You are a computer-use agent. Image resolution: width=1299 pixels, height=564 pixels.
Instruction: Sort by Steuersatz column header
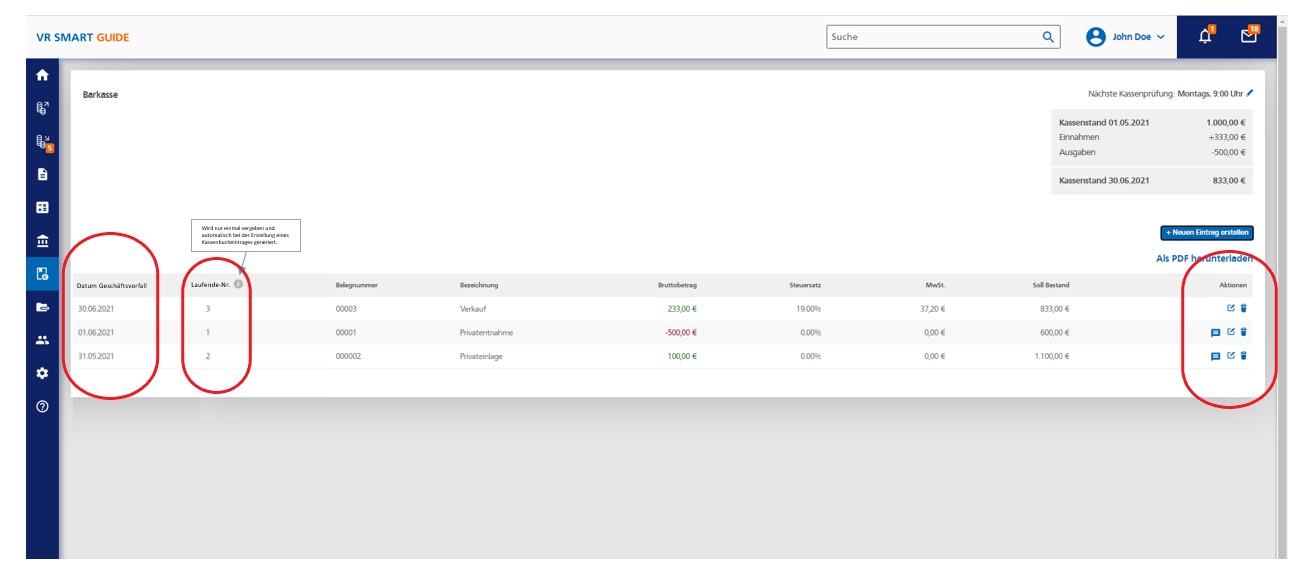tap(805, 285)
